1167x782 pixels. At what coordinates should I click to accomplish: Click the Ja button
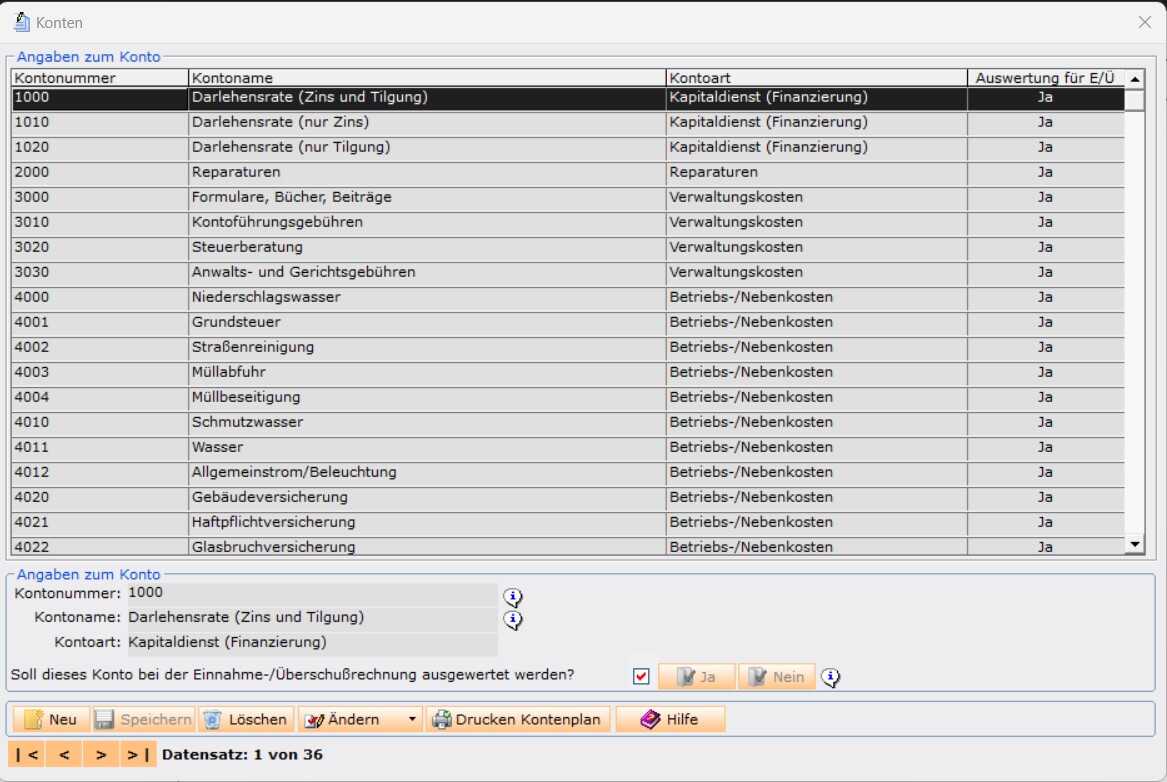[x=697, y=677]
